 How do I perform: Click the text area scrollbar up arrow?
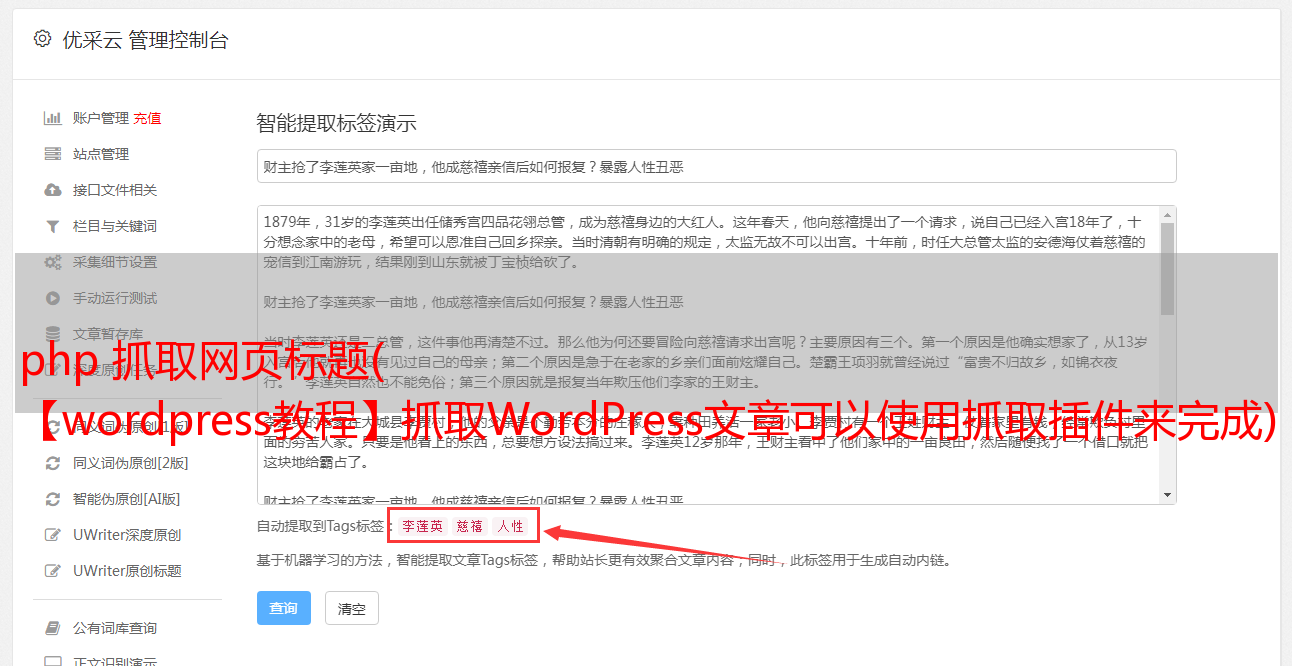coord(1167,215)
